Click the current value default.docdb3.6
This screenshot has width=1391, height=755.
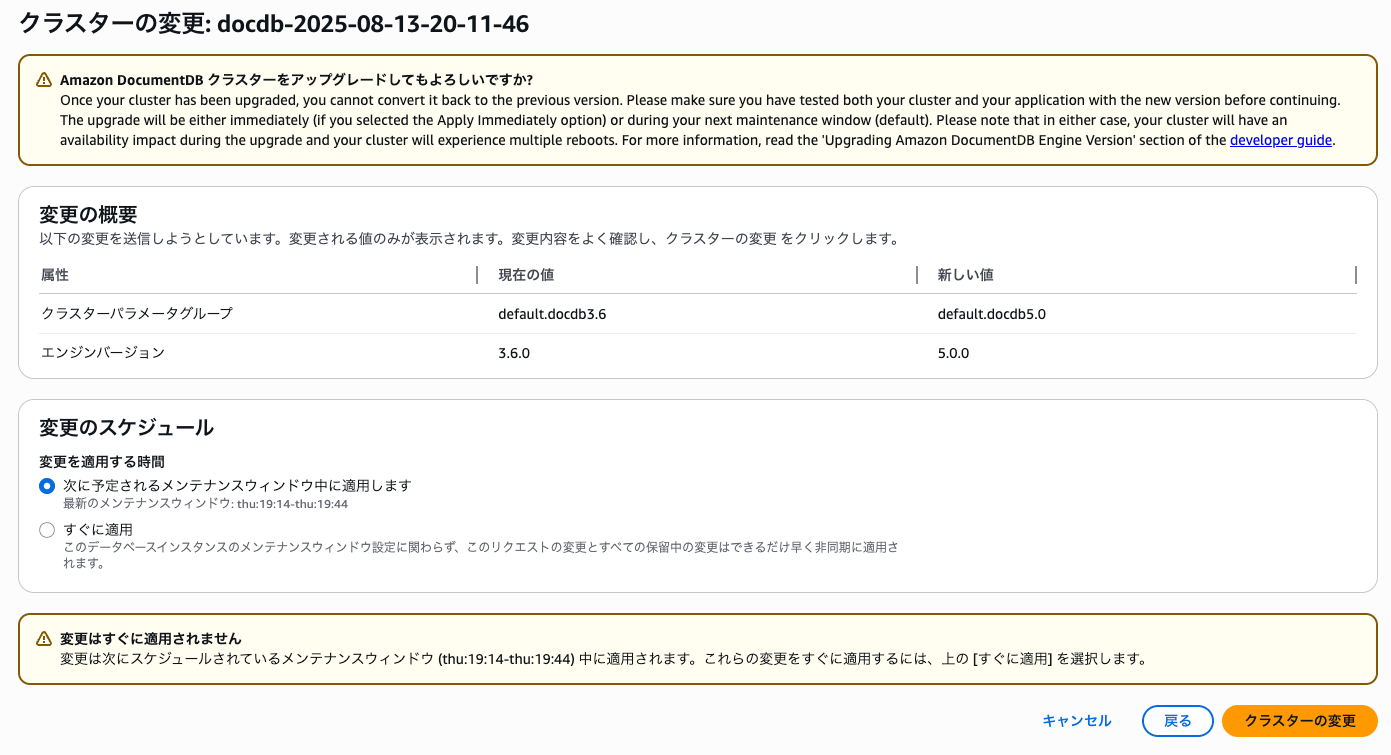(x=552, y=314)
